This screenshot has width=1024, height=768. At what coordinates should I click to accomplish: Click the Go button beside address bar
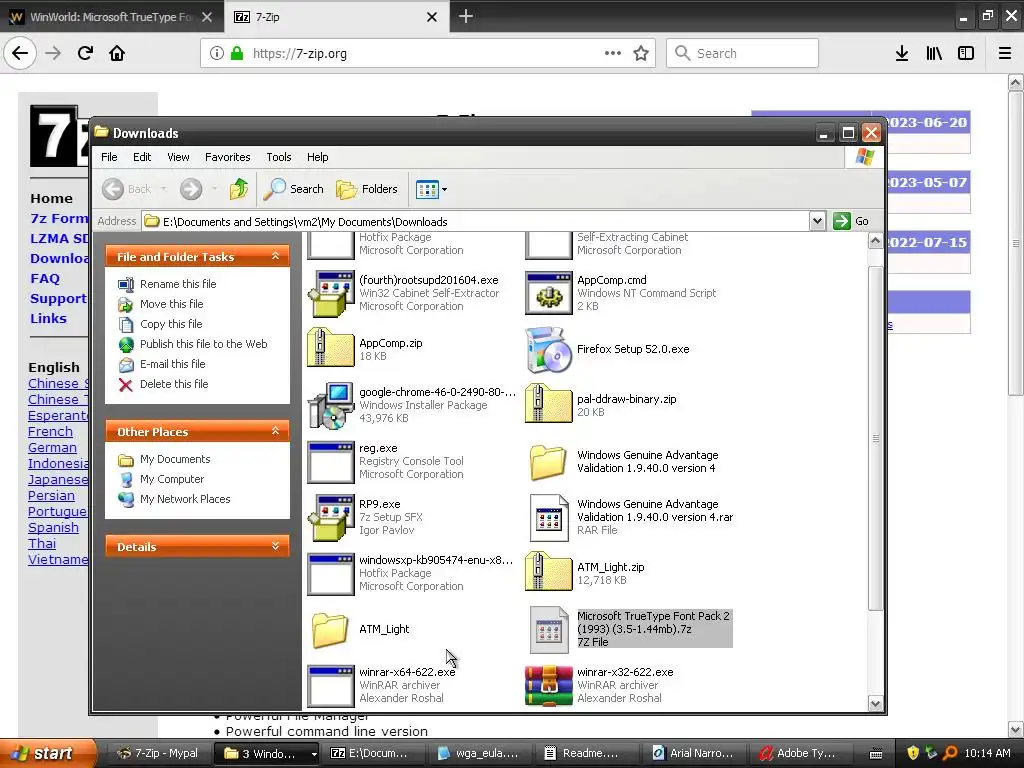click(852, 221)
